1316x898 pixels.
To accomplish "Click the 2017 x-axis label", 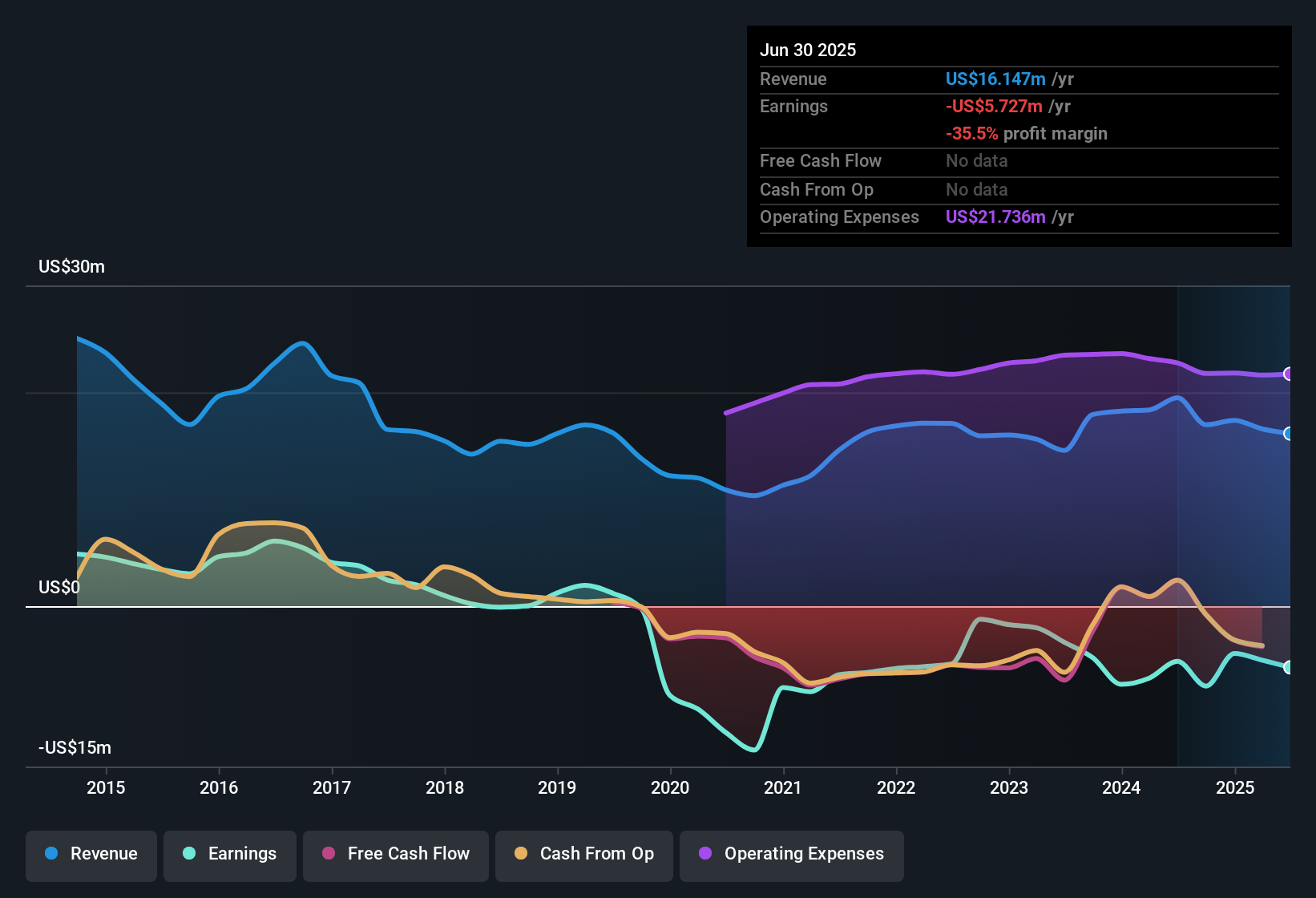I will [x=332, y=788].
